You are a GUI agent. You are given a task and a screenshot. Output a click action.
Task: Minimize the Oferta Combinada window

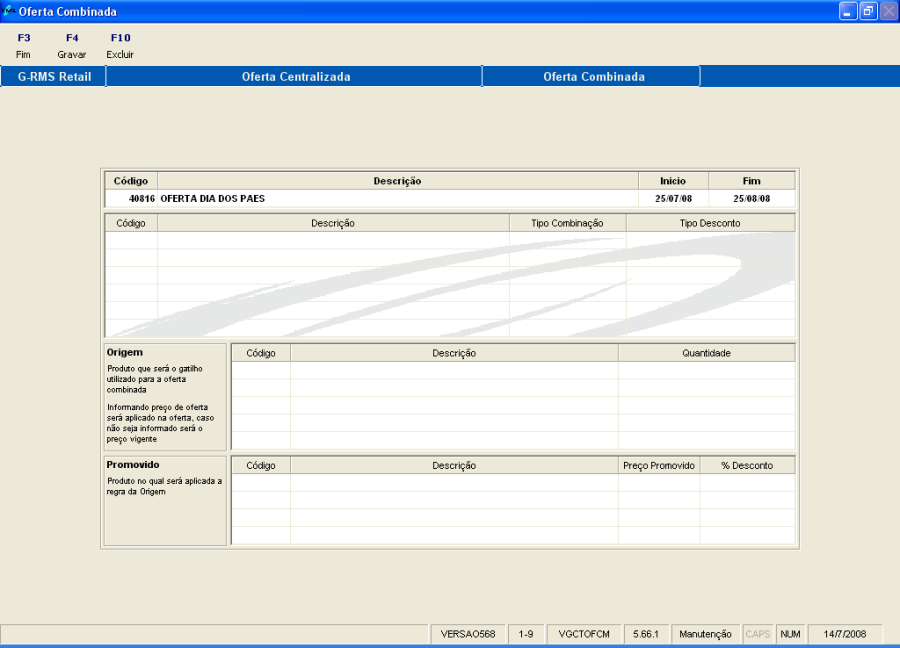tap(848, 11)
